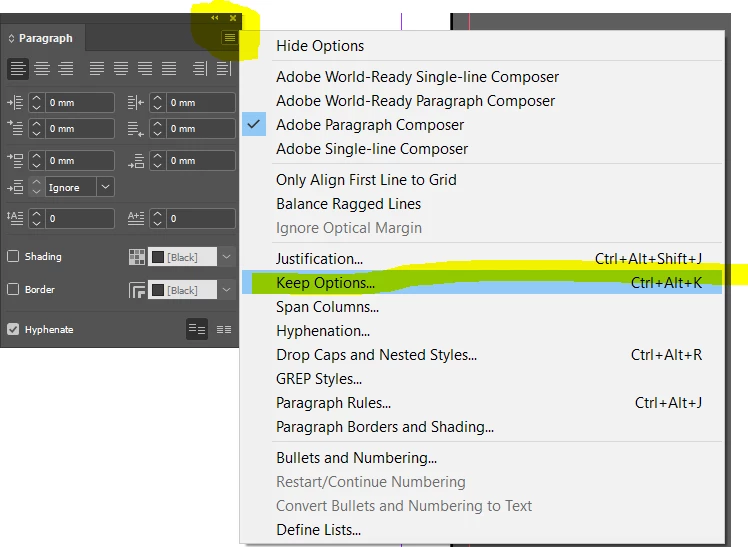Click the border corners options icon
The height and width of the screenshot is (547, 748).
(x=137, y=290)
